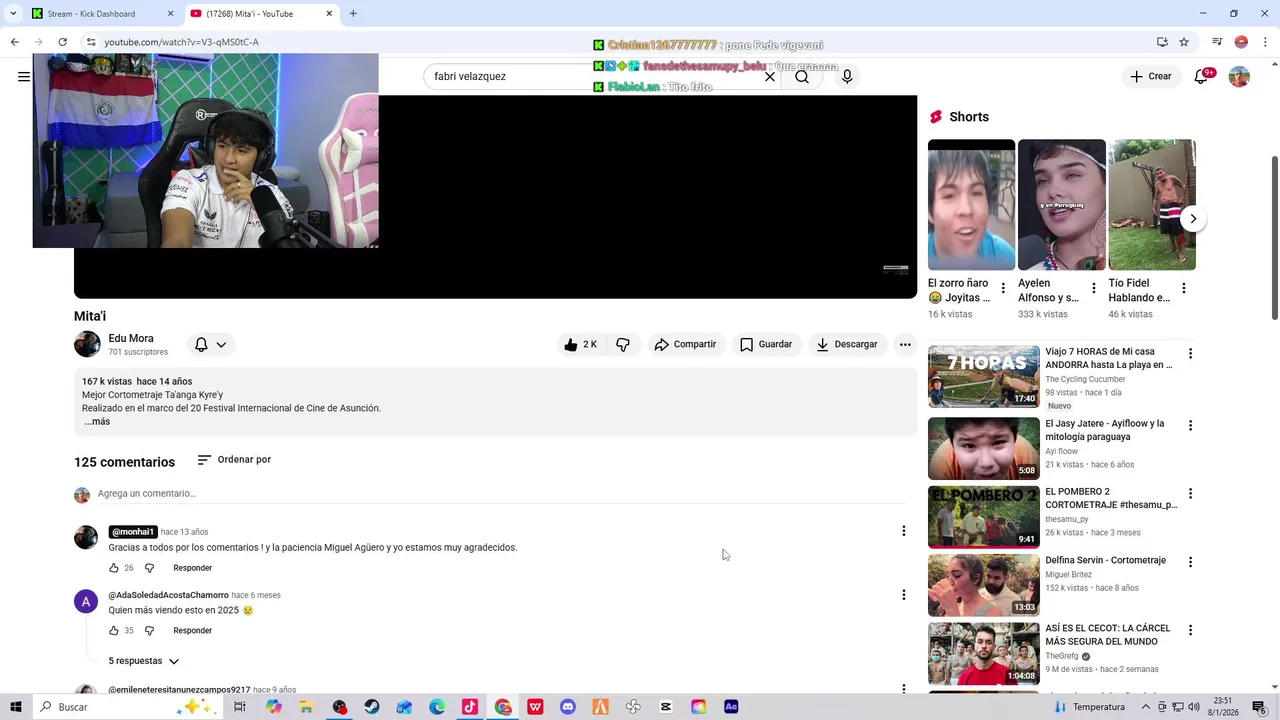Image resolution: width=1280 pixels, height=720 pixels.
Task: Go back in browser history
Action: [14, 42]
